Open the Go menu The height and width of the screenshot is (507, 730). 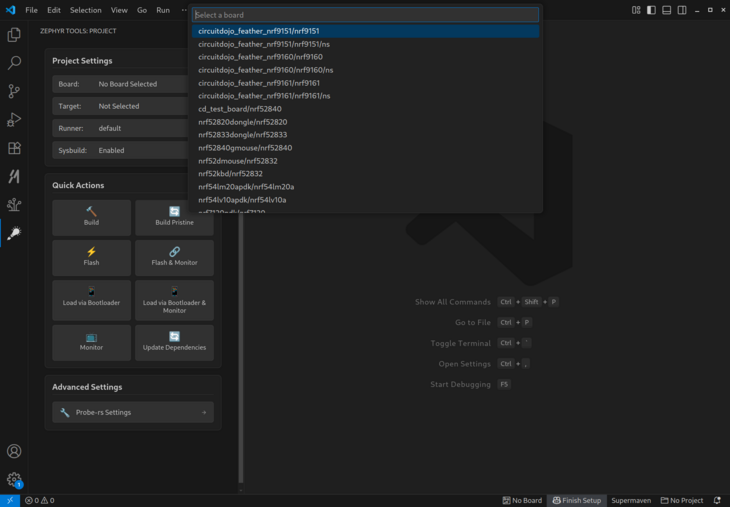click(x=142, y=10)
